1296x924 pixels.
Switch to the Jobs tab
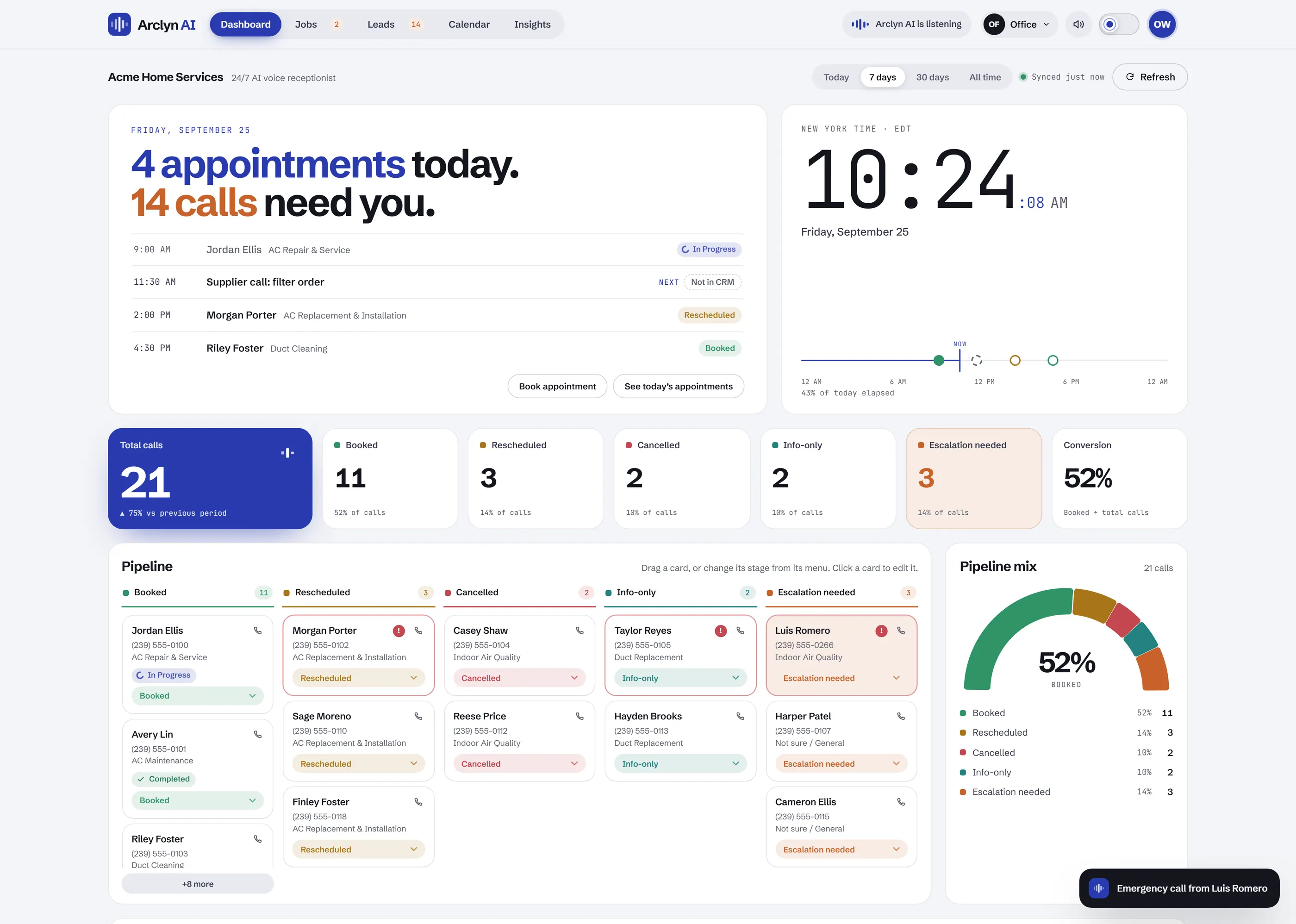(x=318, y=25)
